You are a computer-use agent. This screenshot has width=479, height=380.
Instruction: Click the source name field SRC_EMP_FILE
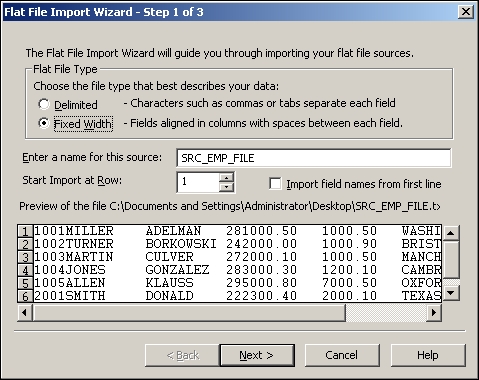(314, 158)
